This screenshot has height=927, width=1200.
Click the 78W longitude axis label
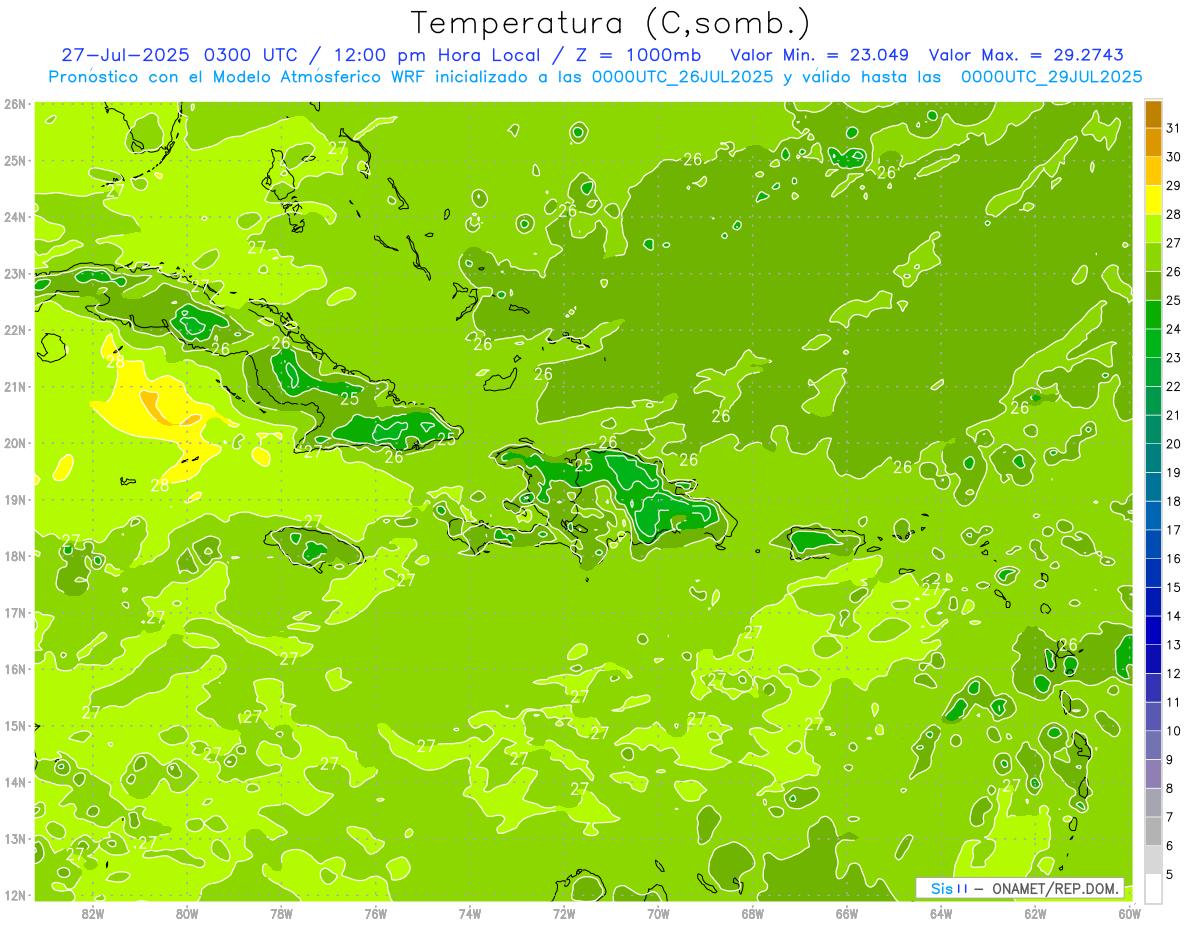pyautogui.click(x=281, y=912)
